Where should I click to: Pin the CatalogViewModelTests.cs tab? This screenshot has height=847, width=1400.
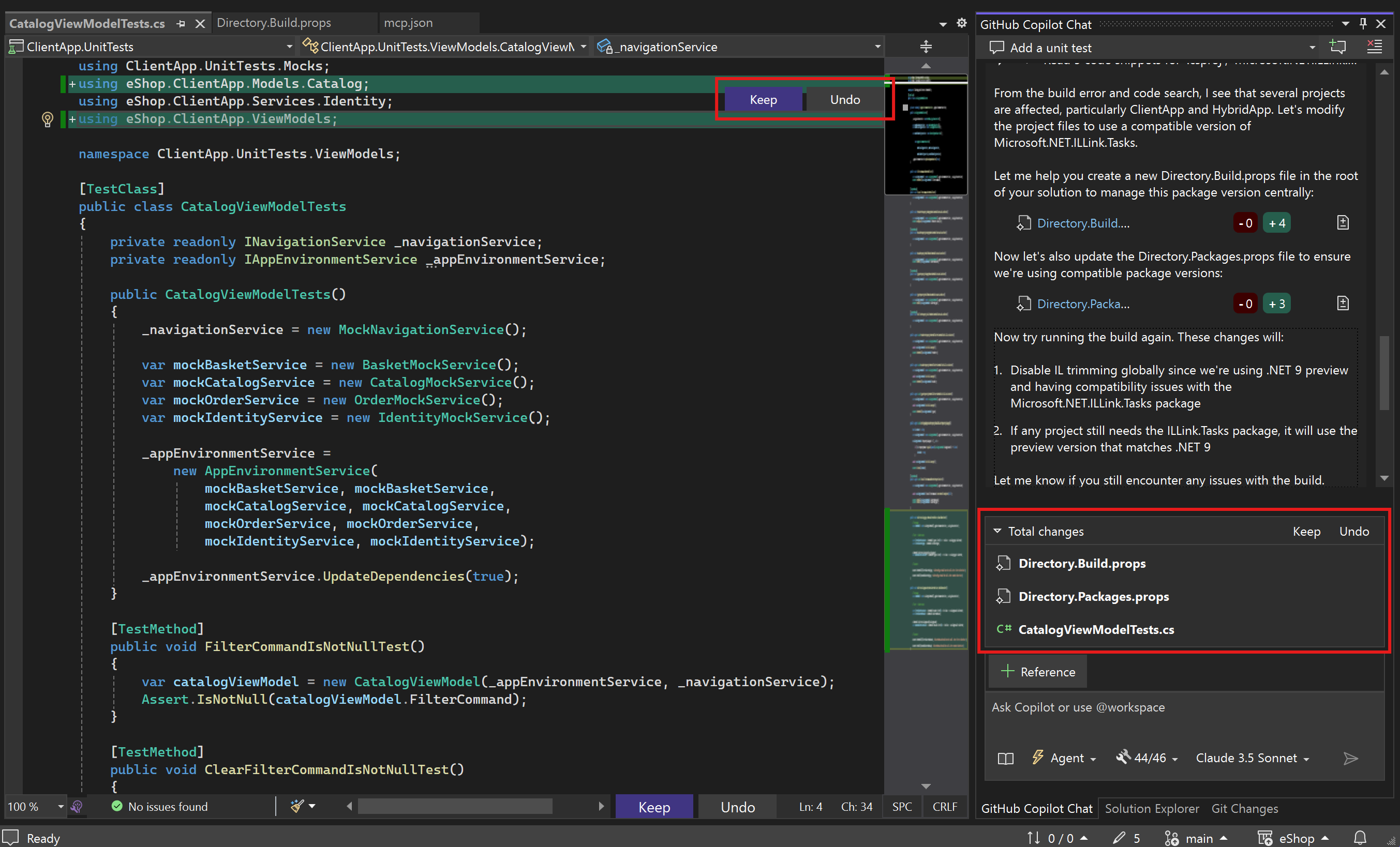pyautogui.click(x=181, y=23)
